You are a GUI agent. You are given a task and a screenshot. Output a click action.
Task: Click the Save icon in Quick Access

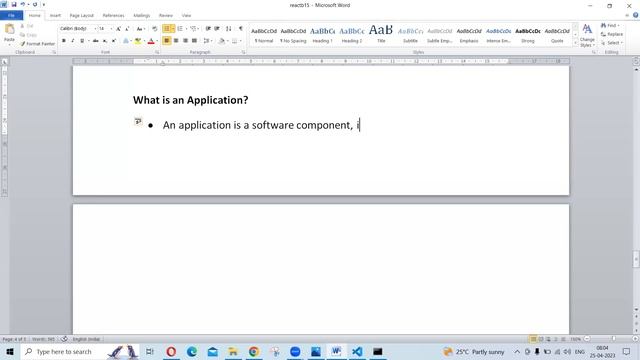click(x=14, y=4)
